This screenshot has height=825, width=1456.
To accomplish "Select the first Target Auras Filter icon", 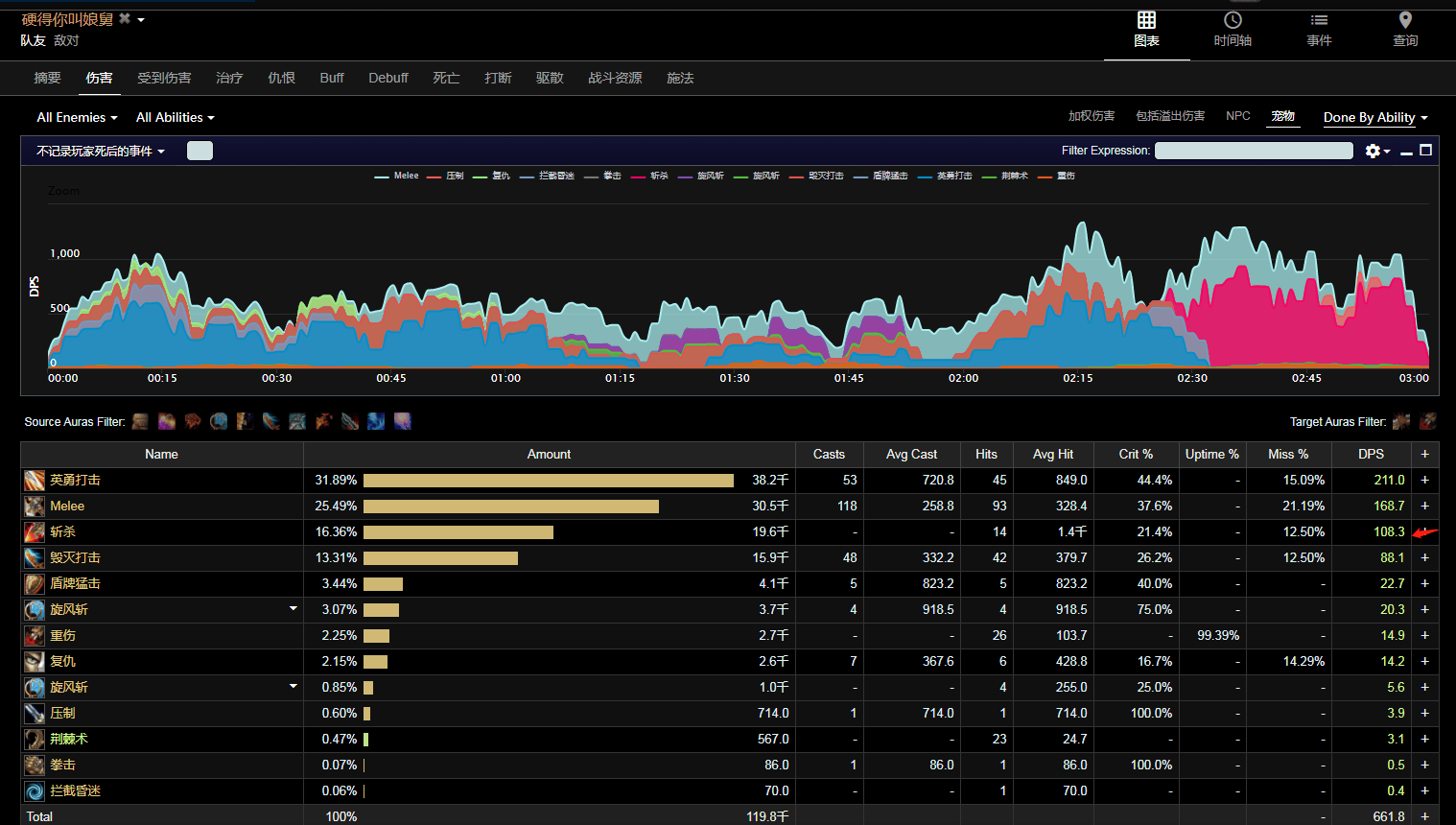I will (x=1401, y=421).
